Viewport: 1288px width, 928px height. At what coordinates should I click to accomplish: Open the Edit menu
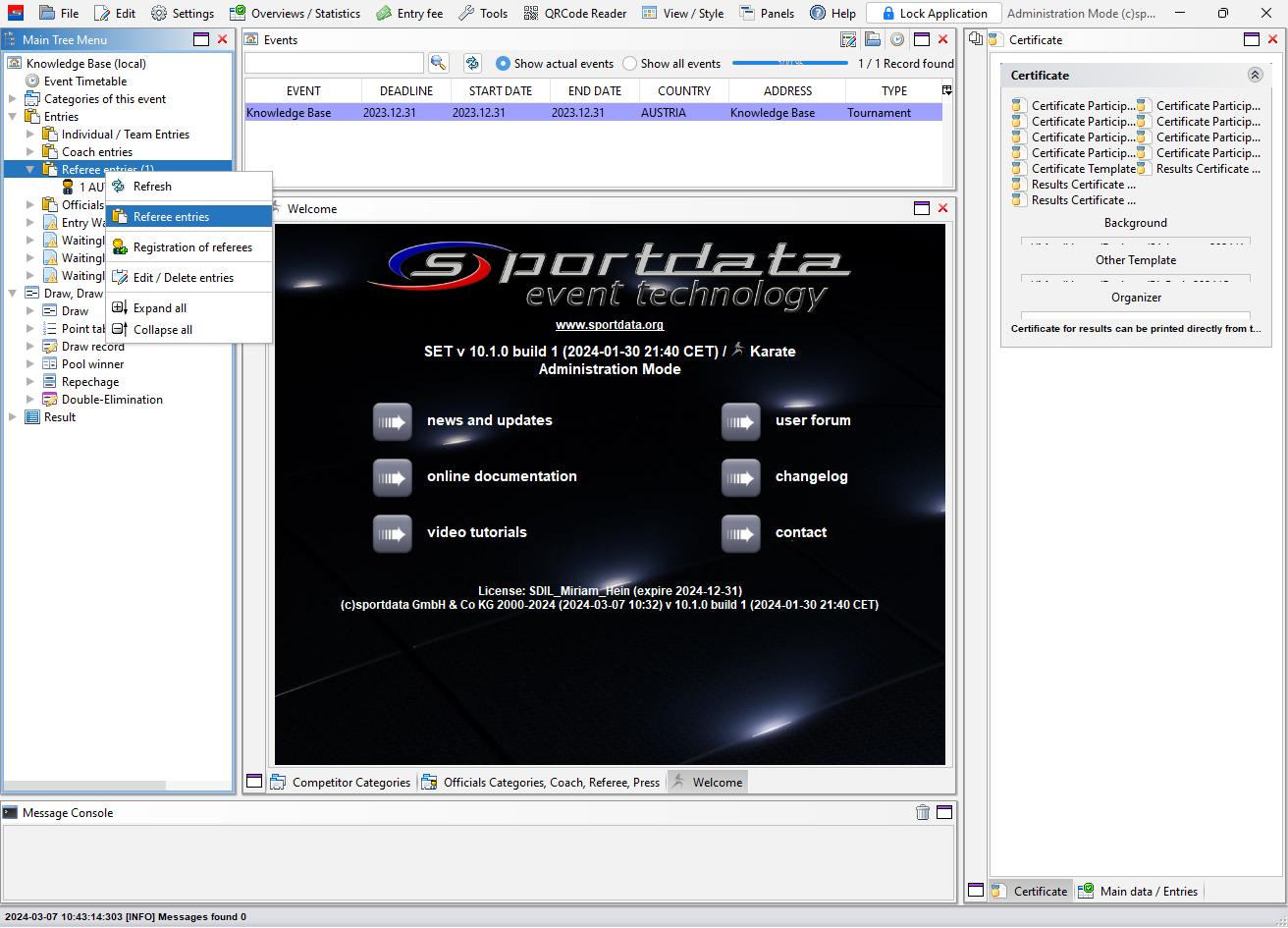(115, 14)
